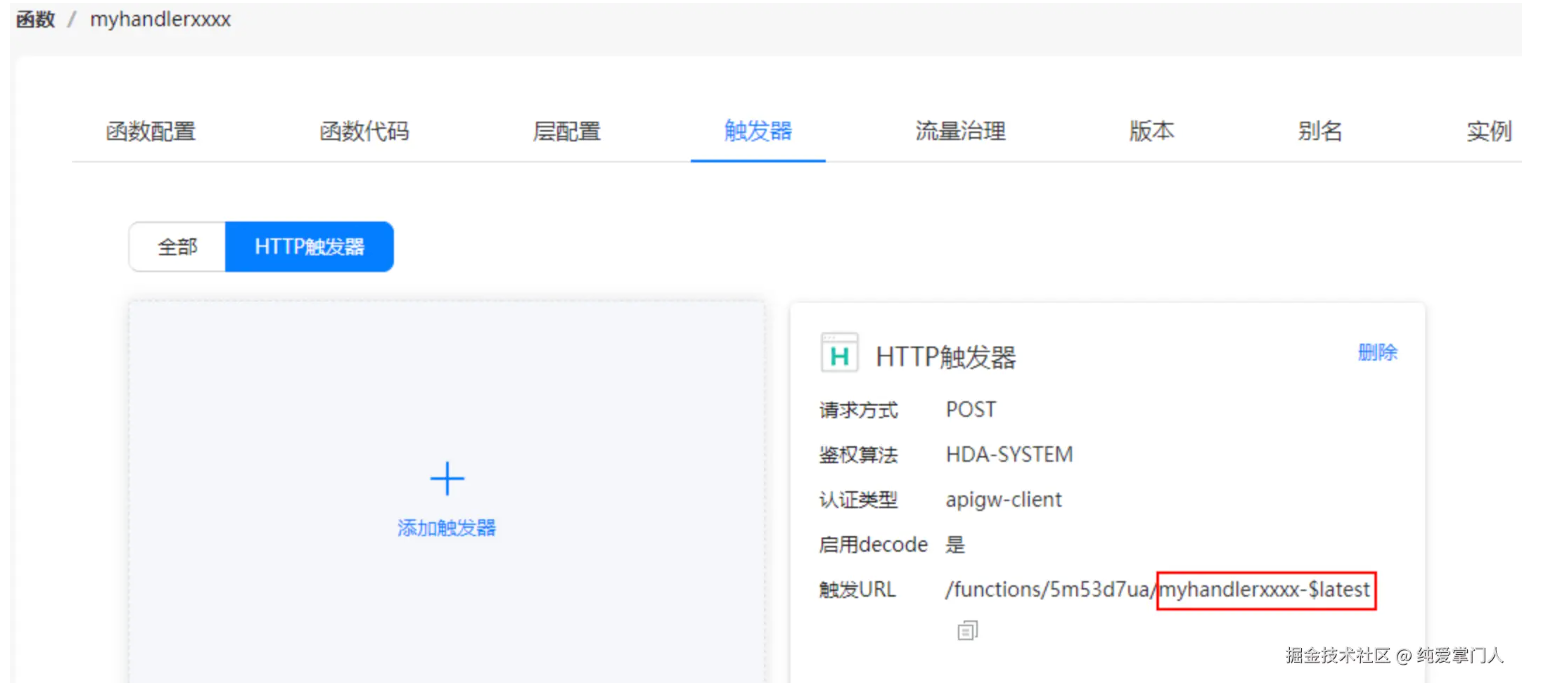Click the 函数 breadcrumb link
Screen dimensions: 1556x700
(x=35, y=19)
